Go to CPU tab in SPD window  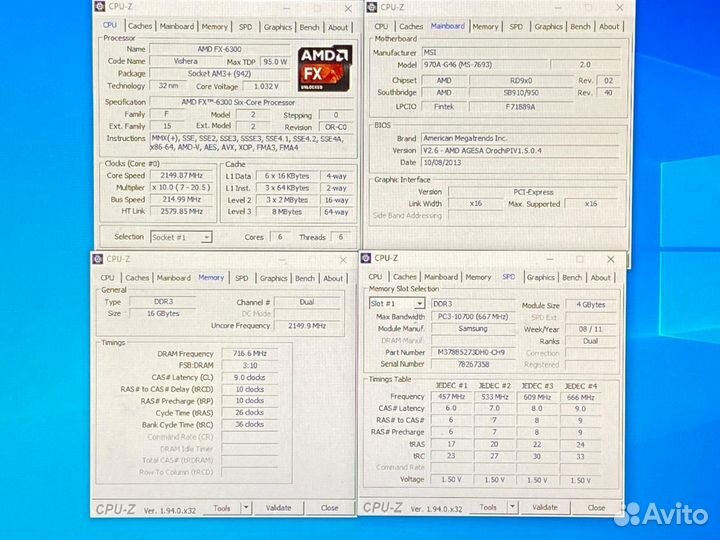pyautogui.click(x=375, y=277)
